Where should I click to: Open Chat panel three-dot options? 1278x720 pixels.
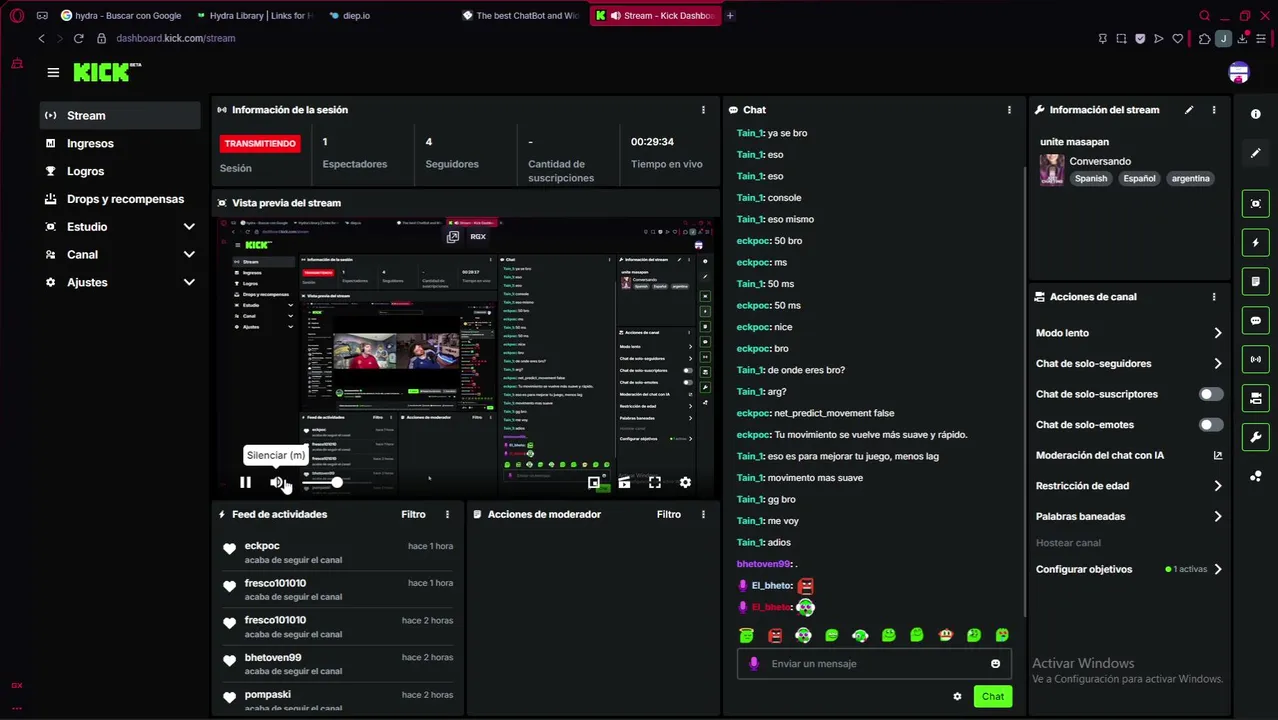[x=1009, y=110]
